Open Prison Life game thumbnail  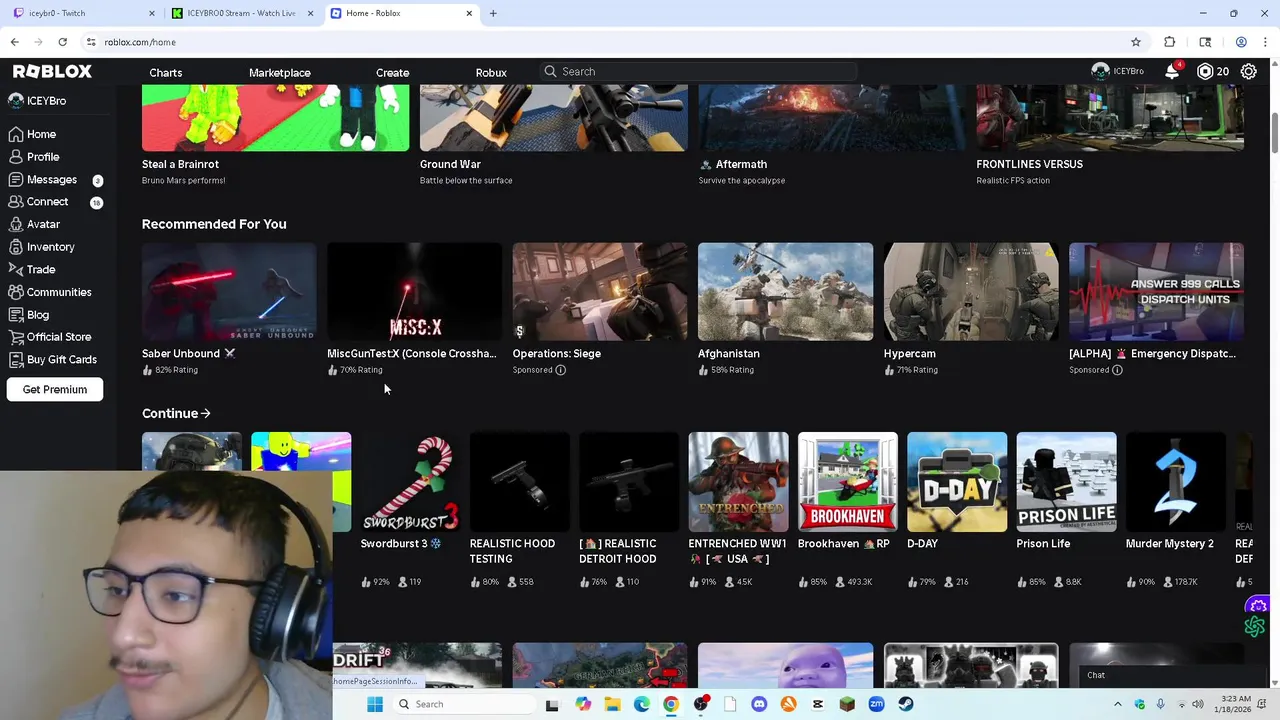coord(1066,482)
